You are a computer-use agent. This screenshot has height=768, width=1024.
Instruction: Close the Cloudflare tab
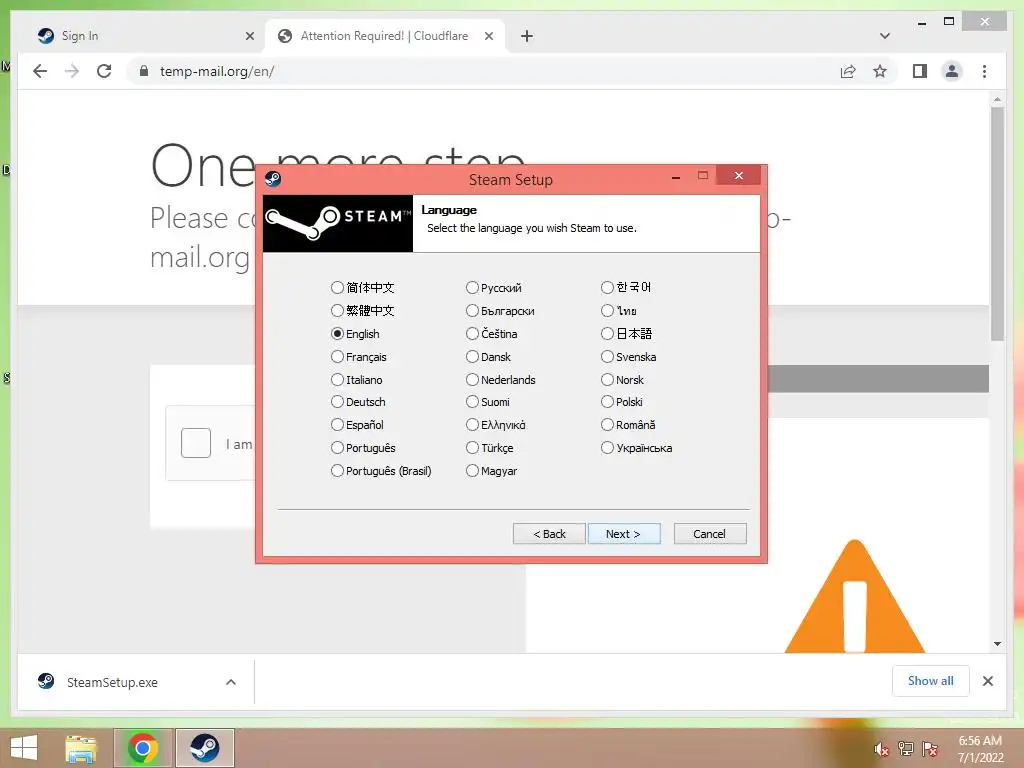coord(488,36)
